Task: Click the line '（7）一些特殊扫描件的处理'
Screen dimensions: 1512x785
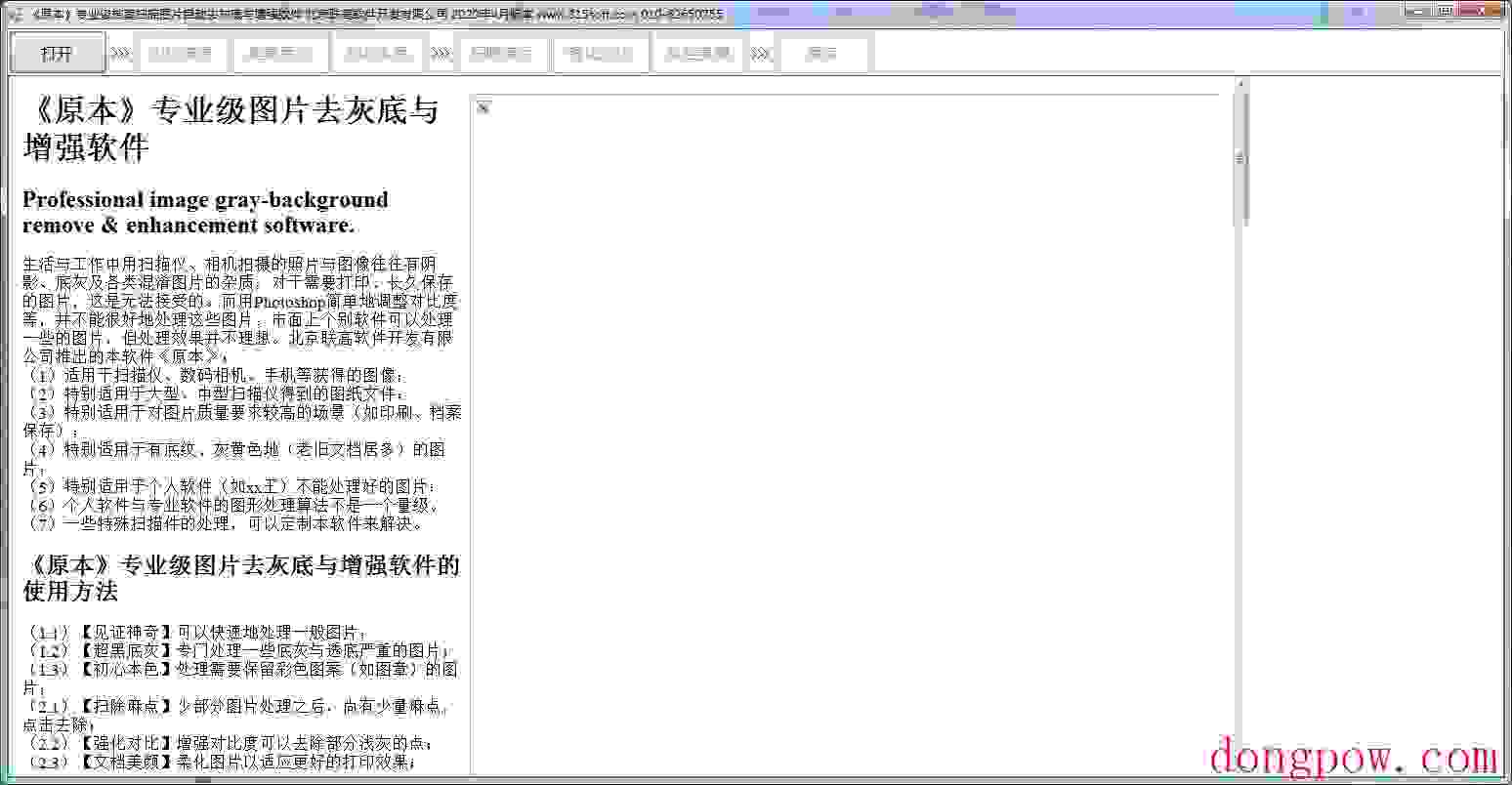Action: [224, 523]
